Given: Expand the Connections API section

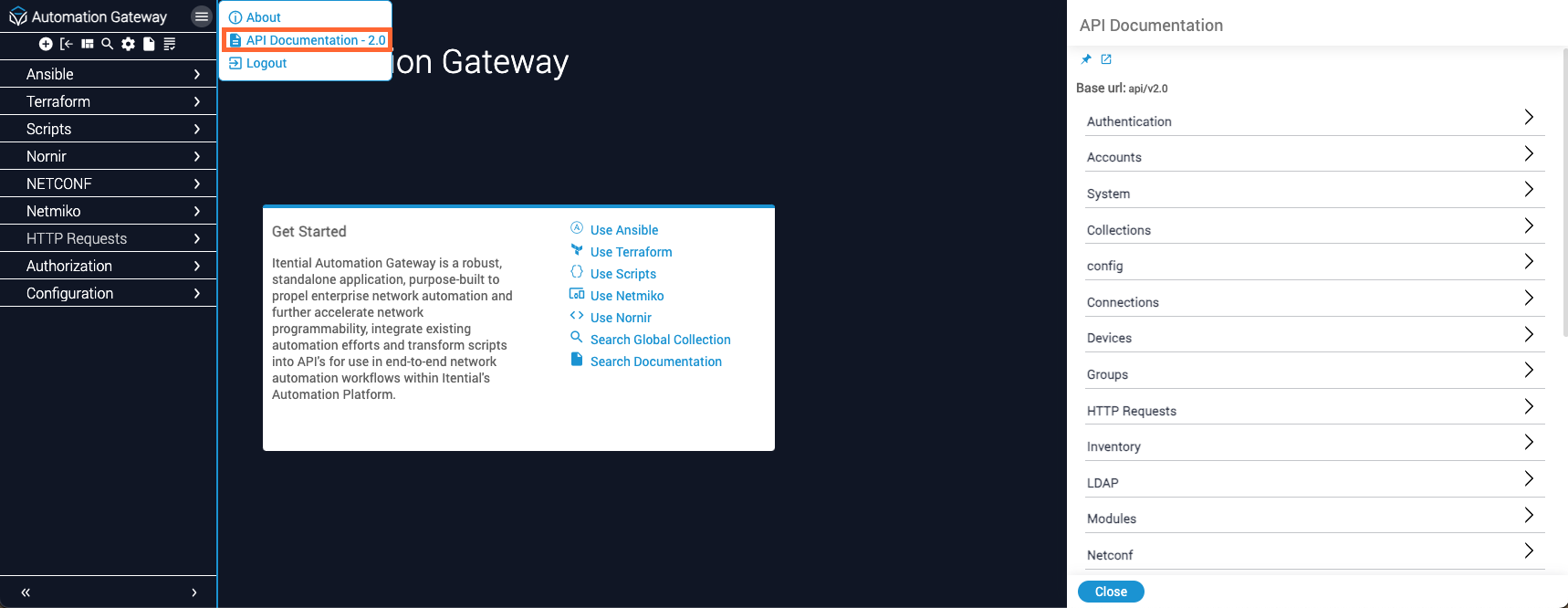Looking at the screenshot, I should click(1314, 300).
